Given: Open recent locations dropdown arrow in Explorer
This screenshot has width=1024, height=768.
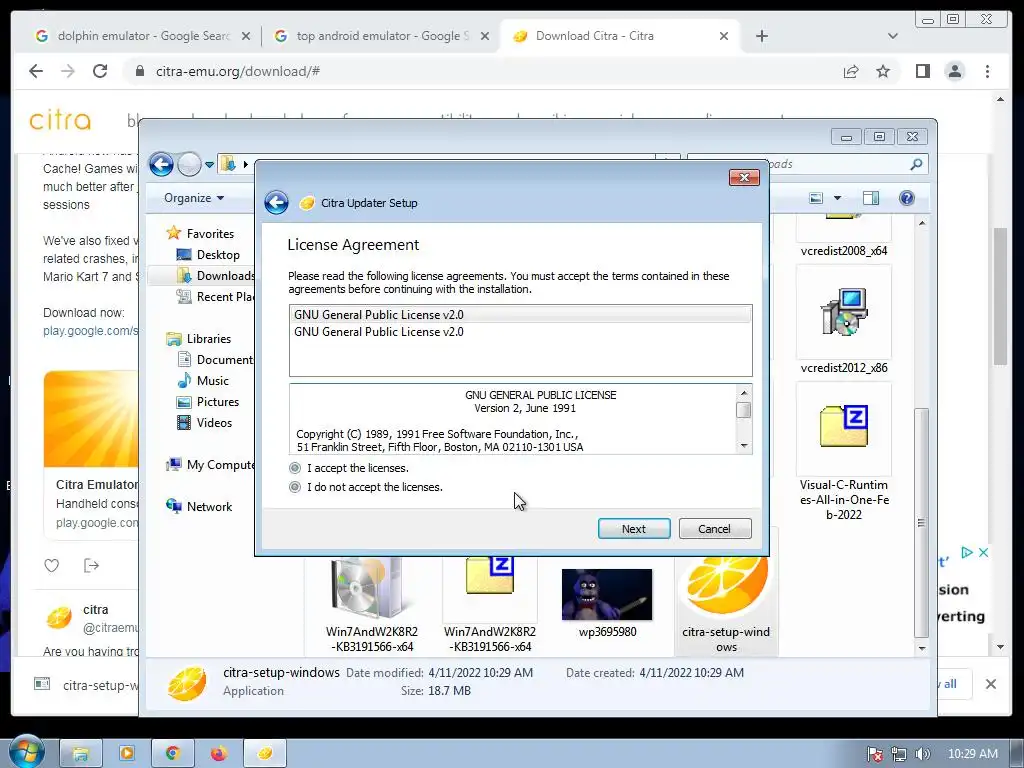Looking at the screenshot, I should (x=209, y=165).
